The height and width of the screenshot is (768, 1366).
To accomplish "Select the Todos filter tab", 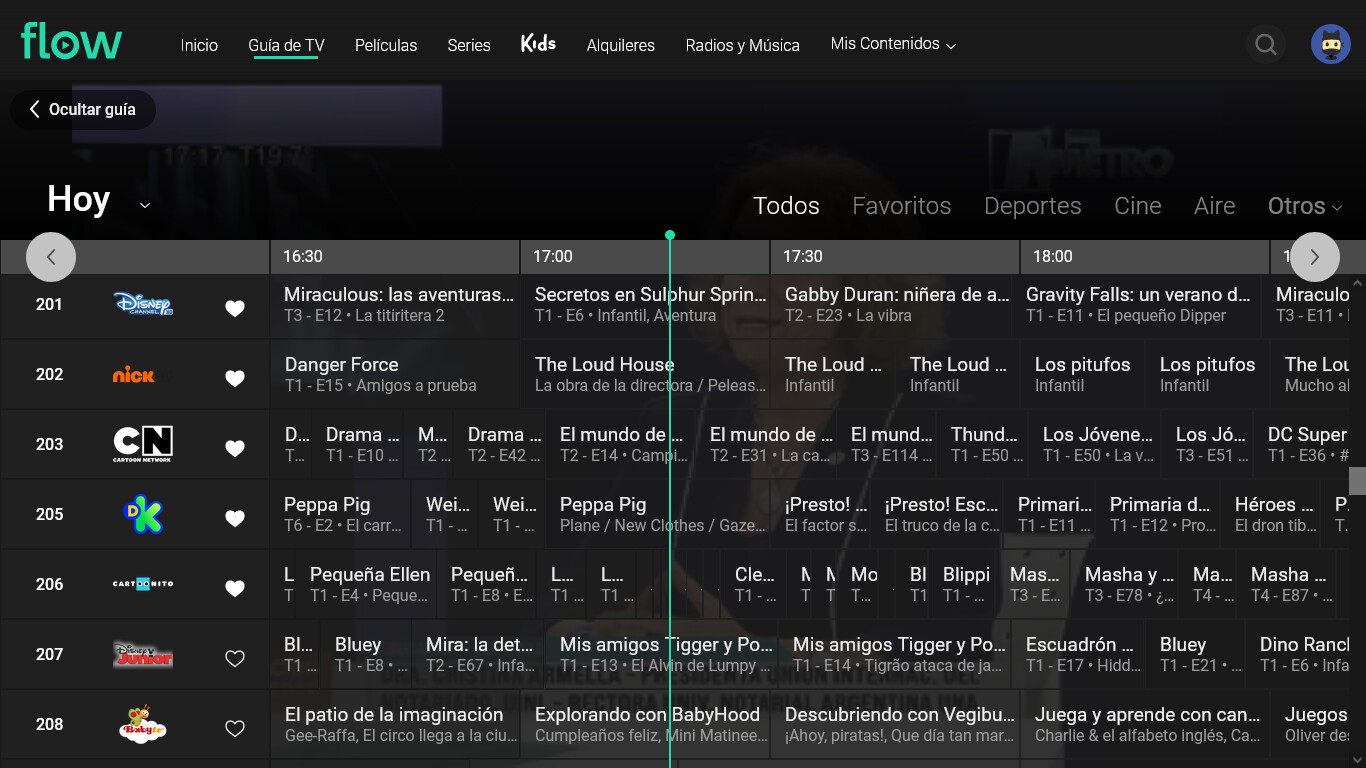I will coord(786,206).
